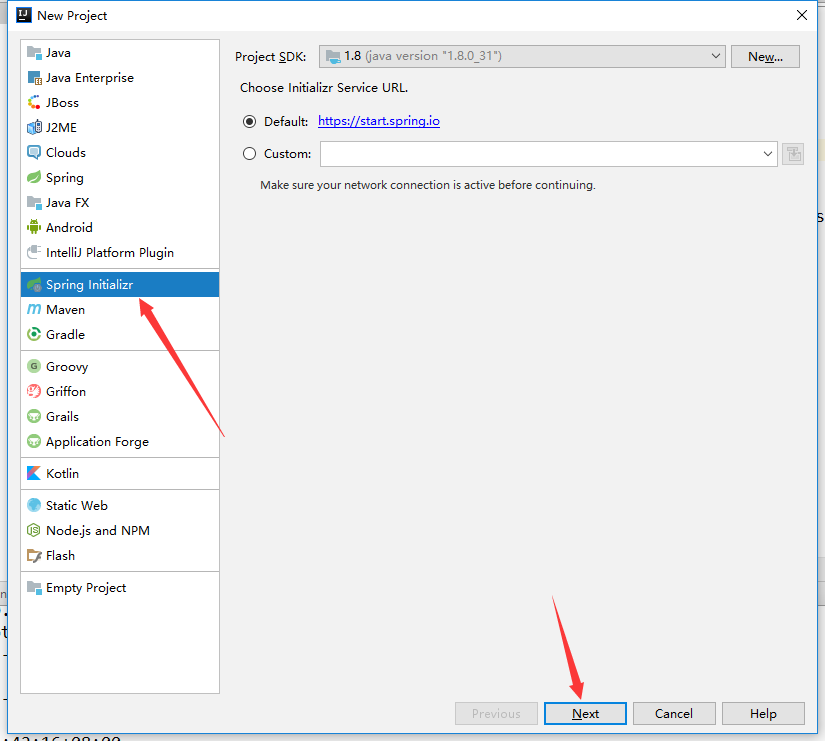
Task: Click the Node.js and NPM icon
Action: coord(34,530)
